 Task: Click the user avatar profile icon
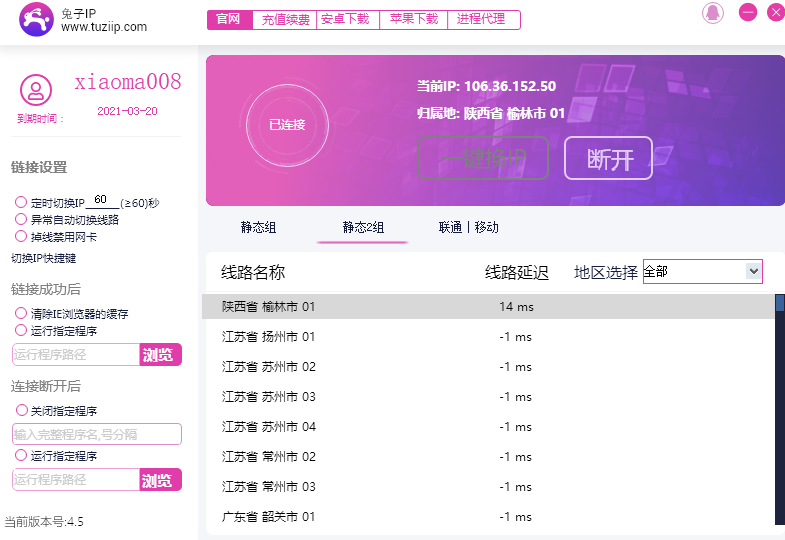[36, 90]
